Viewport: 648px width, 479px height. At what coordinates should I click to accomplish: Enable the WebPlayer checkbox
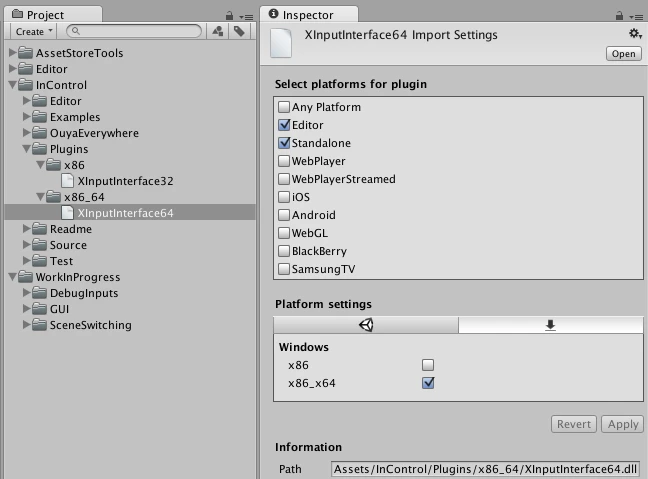(284, 161)
